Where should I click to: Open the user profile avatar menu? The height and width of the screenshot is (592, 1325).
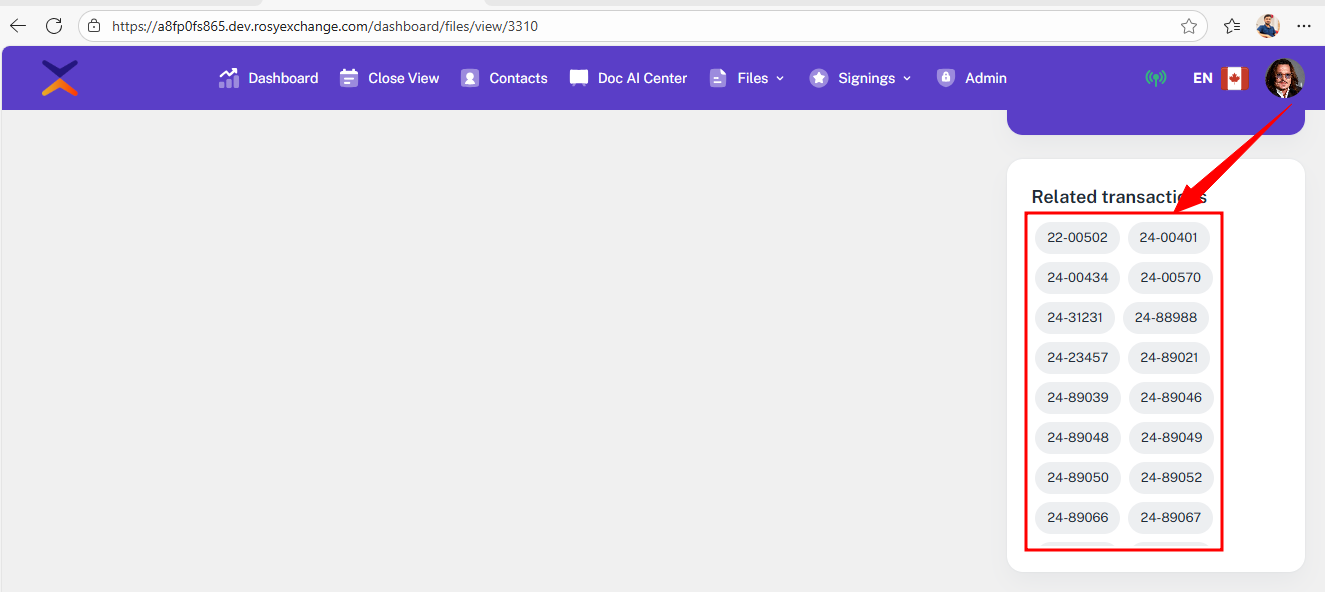click(1284, 78)
